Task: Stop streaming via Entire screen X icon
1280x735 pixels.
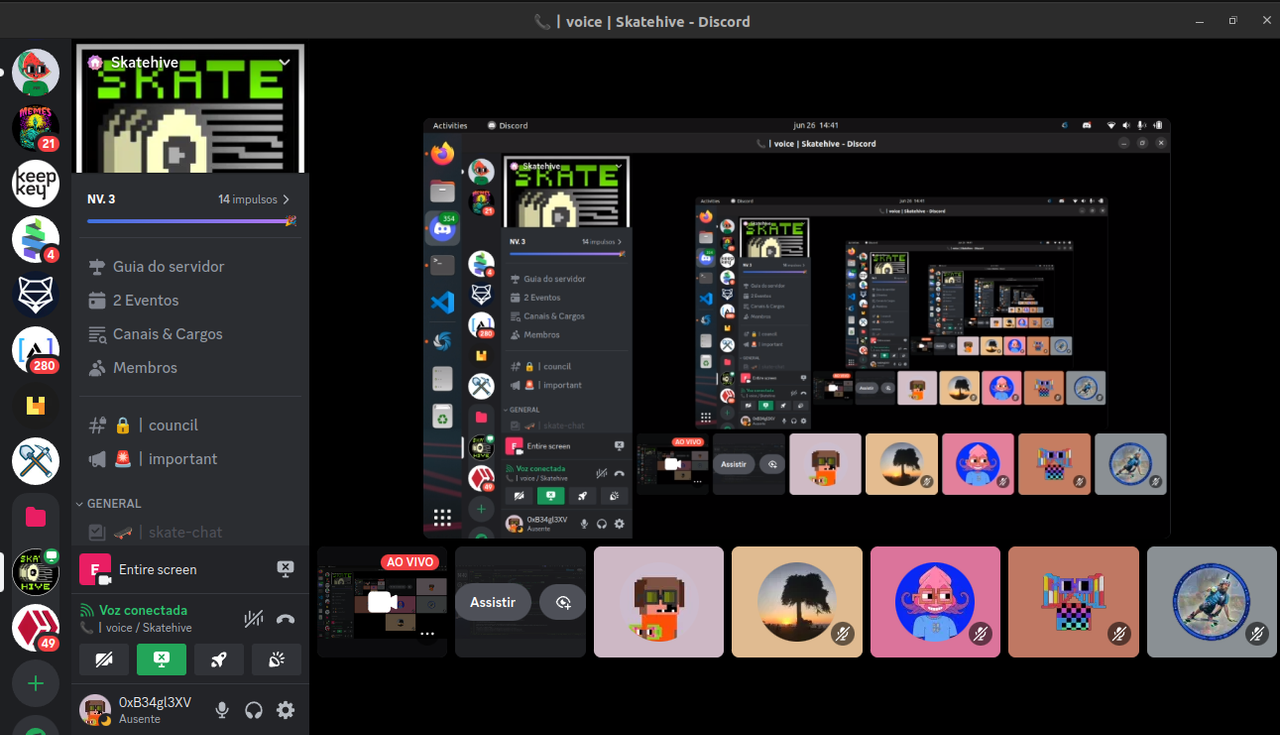Action: (285, 569)
